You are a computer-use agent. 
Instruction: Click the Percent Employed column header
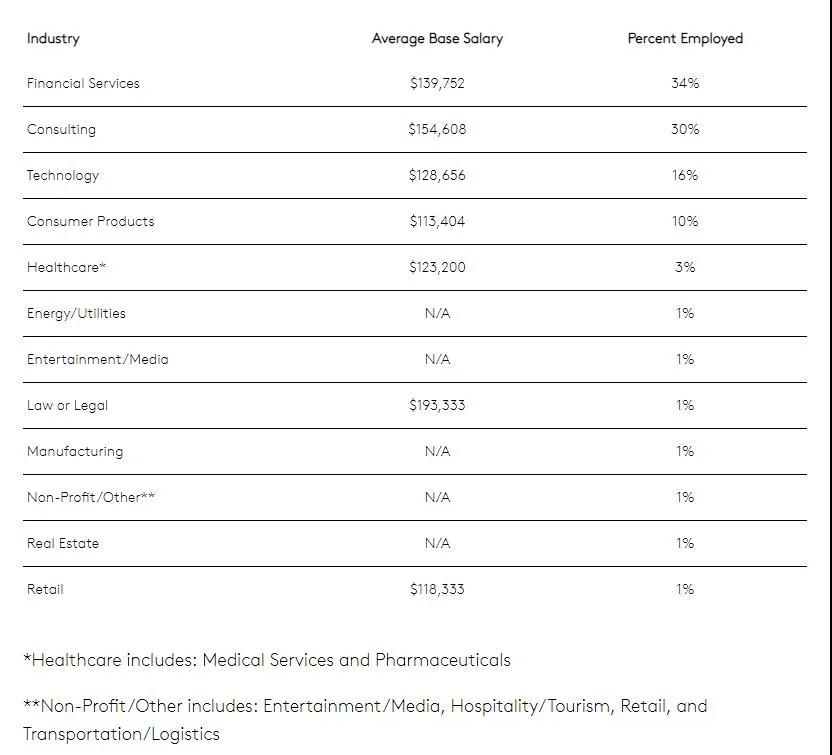(685, 39)
